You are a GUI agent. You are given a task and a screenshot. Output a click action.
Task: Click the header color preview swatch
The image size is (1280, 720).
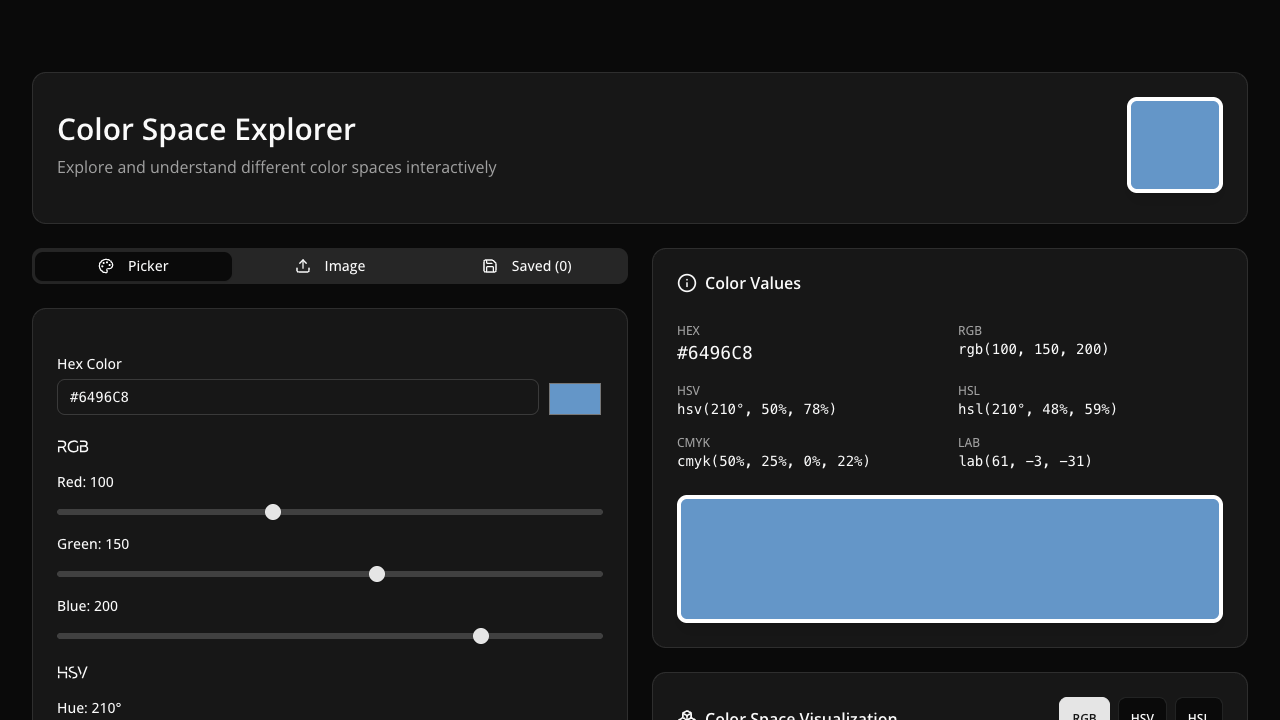coord(1175,145)
